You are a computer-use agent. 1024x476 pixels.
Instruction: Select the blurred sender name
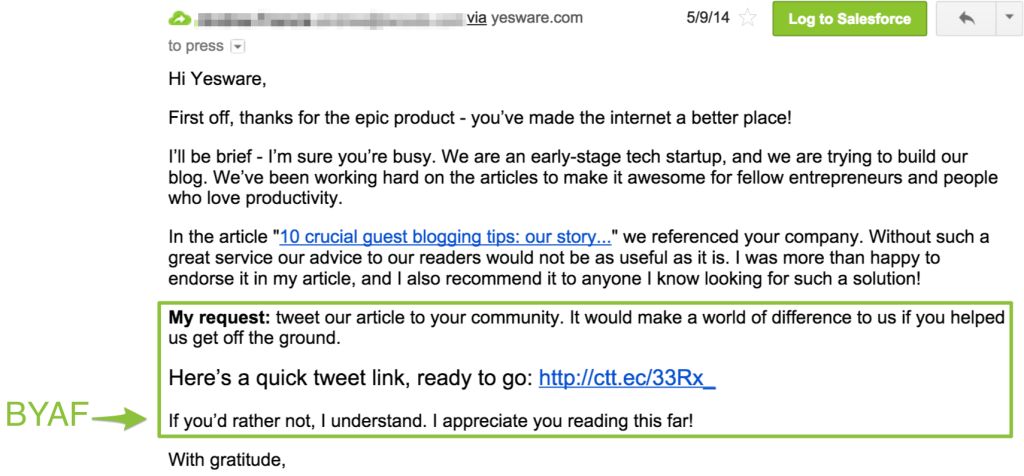[328, 18]
